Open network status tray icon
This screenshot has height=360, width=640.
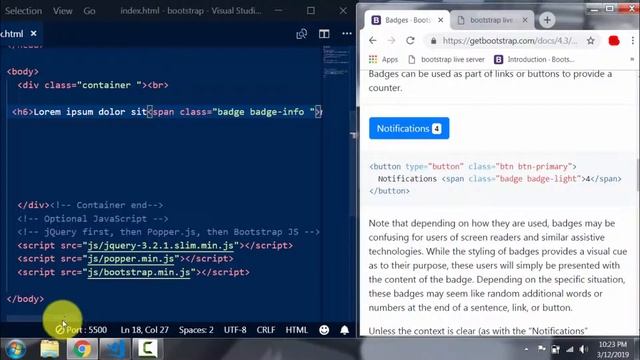[569, 349]
